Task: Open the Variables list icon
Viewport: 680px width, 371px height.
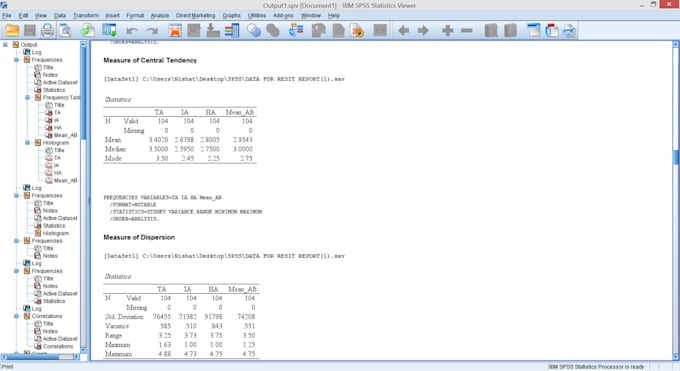Action: [232, 30]
